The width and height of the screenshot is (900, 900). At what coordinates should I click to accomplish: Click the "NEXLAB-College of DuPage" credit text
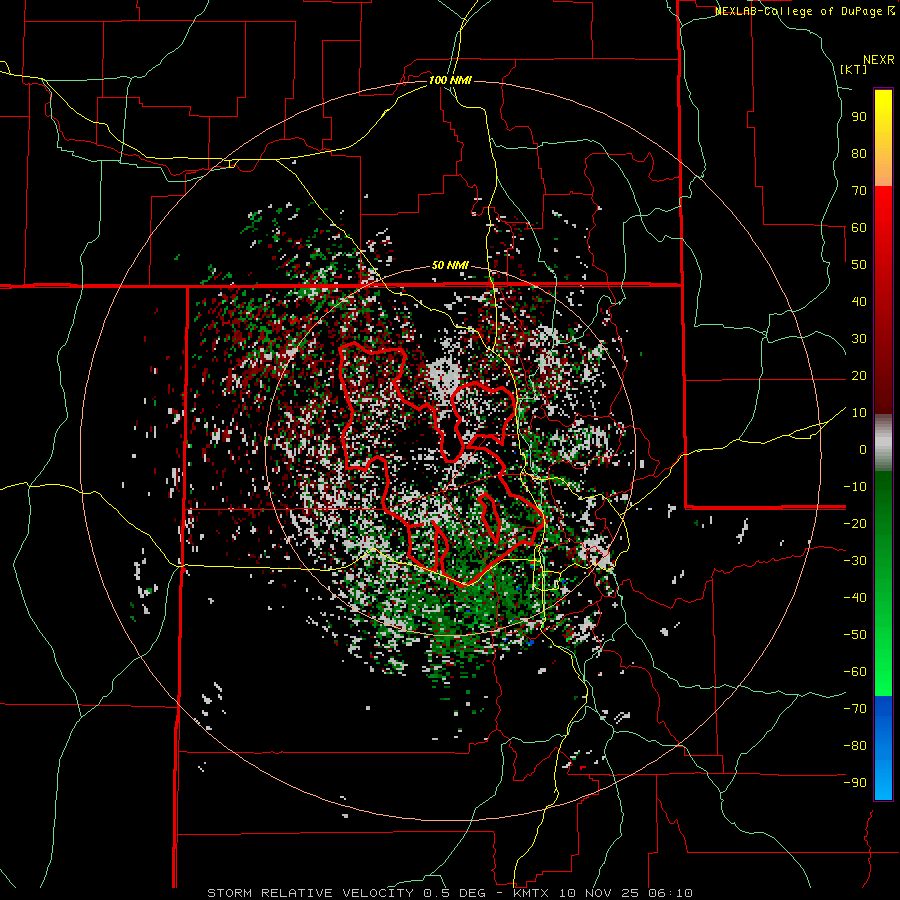[x=798, y=11]
